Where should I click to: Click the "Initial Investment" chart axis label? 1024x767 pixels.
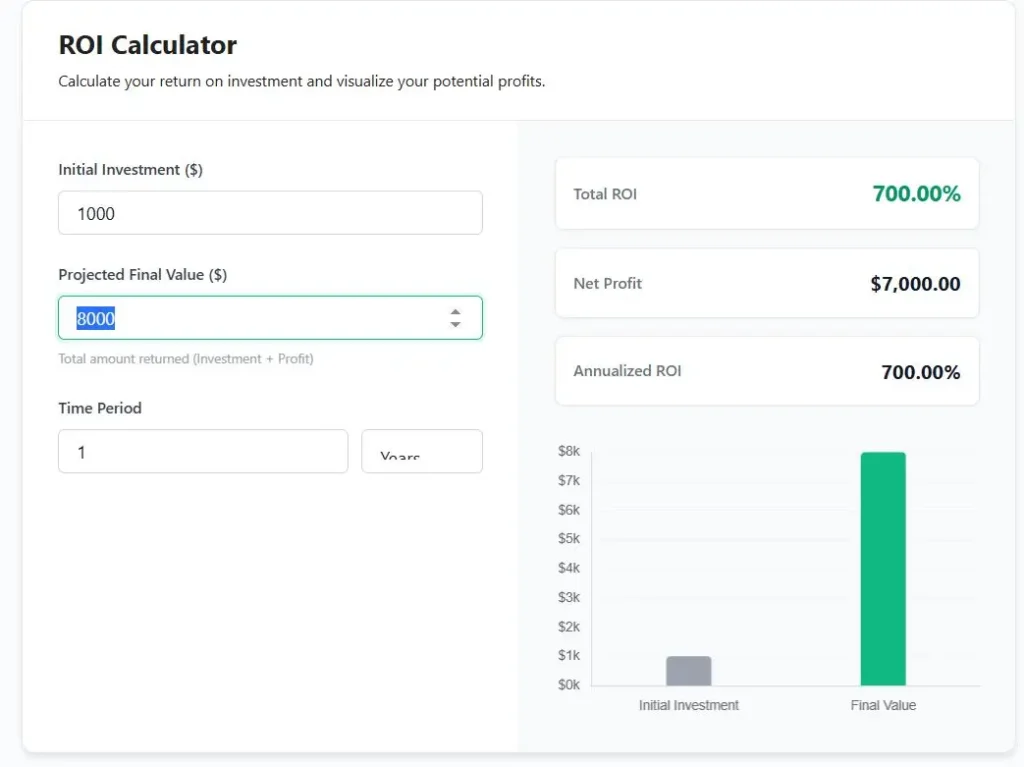pyautogui.click(x=688, y=705)
